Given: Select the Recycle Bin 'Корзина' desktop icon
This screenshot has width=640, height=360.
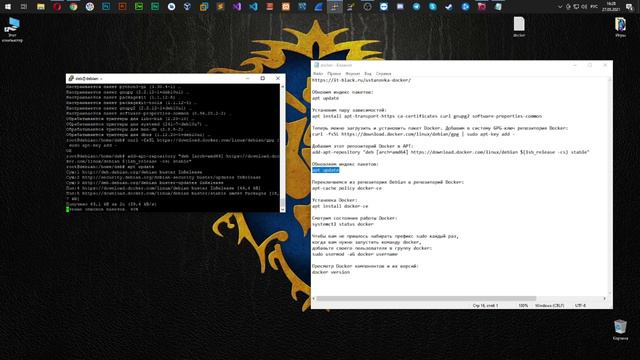Looking at the screenshot, I should point(620,330).
